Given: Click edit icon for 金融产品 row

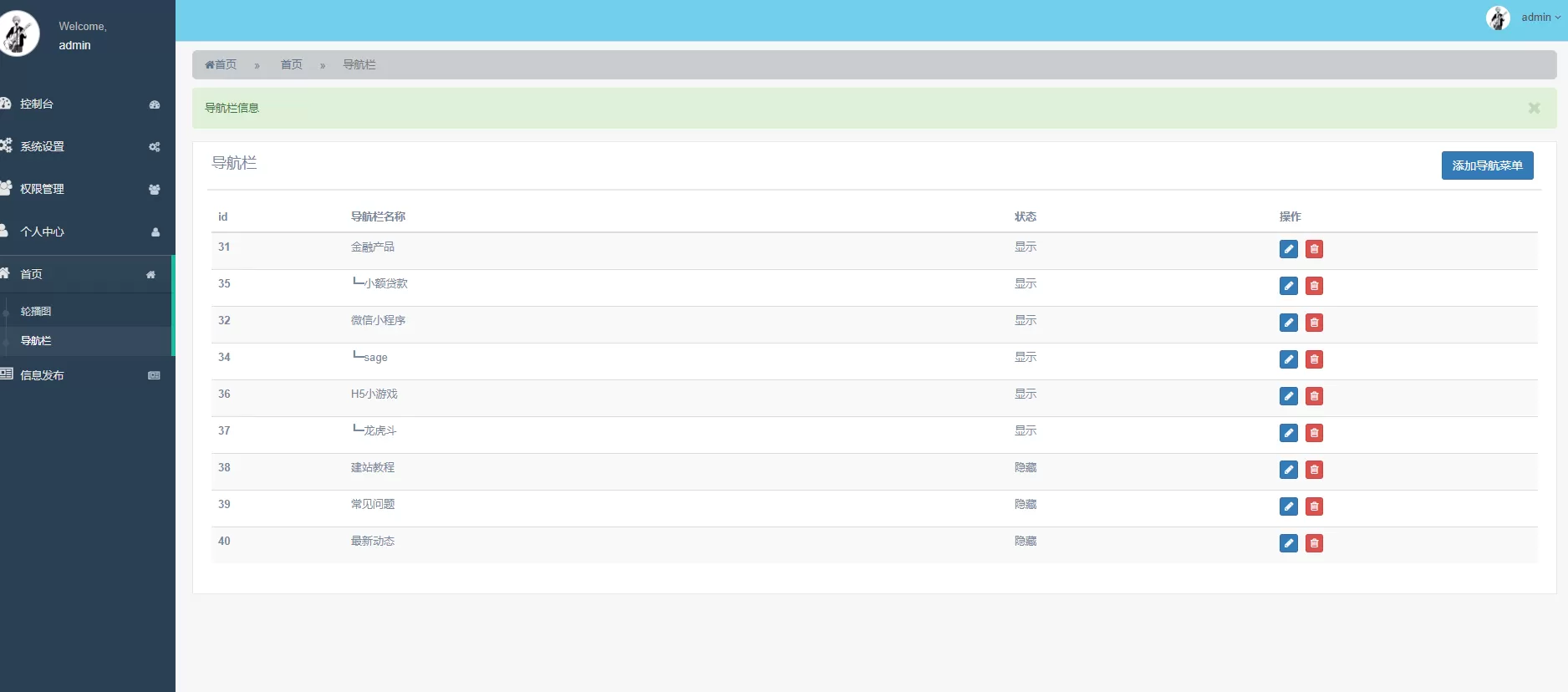Looking at the screenshot, I should (x=1288, y=249).
